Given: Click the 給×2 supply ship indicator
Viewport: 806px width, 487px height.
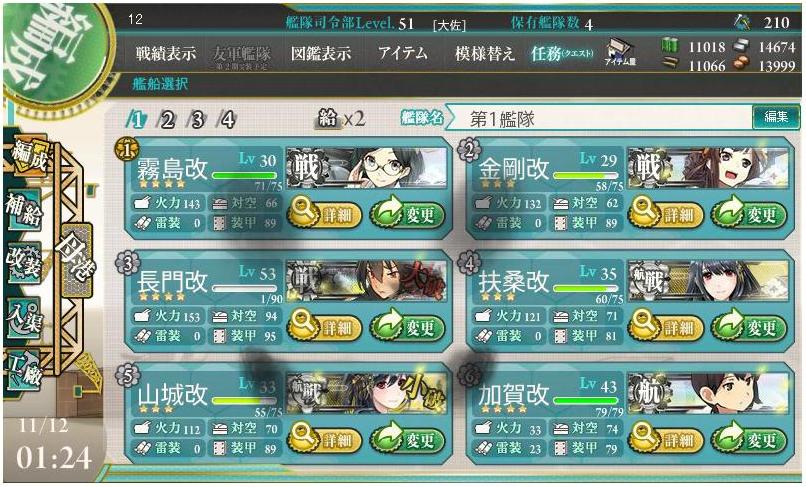Looking at the screenshot, I should click(340, 119).
